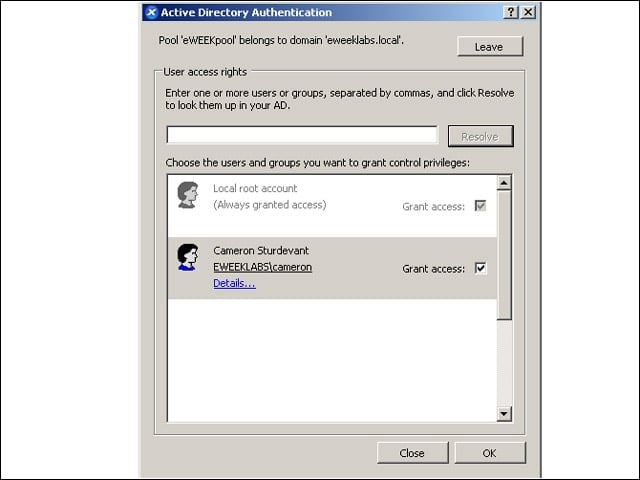Click the EWEEKLABS\cameron account link
Image resolution: width=640 pixels, height=480 pixels.
[x=262, y=267]
